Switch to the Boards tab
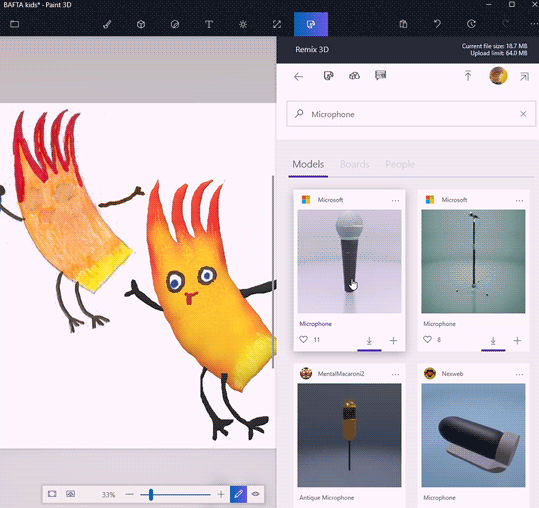Viewport: 539px width, 508px height. click(x=354, y=164)
